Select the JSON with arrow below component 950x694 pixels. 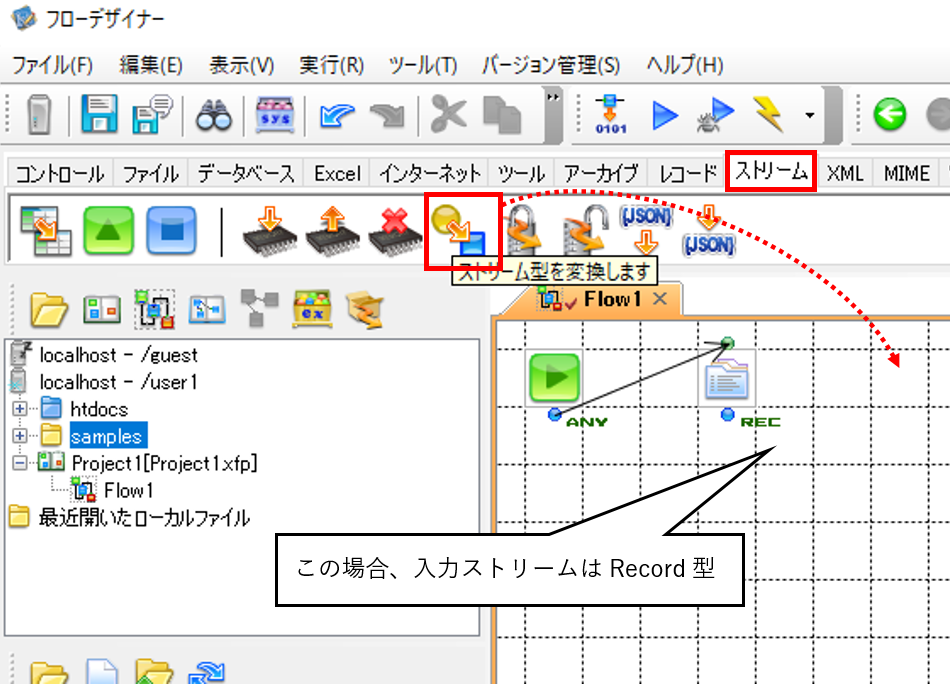[646, 230]
